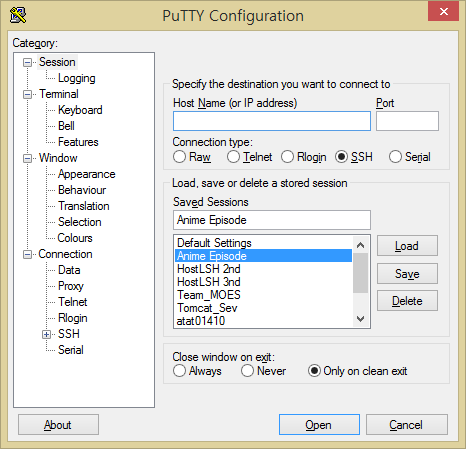Collapse the Terminal category node
Image resolution: width=466 pixels, height=449 pixels.
[27, 94]
